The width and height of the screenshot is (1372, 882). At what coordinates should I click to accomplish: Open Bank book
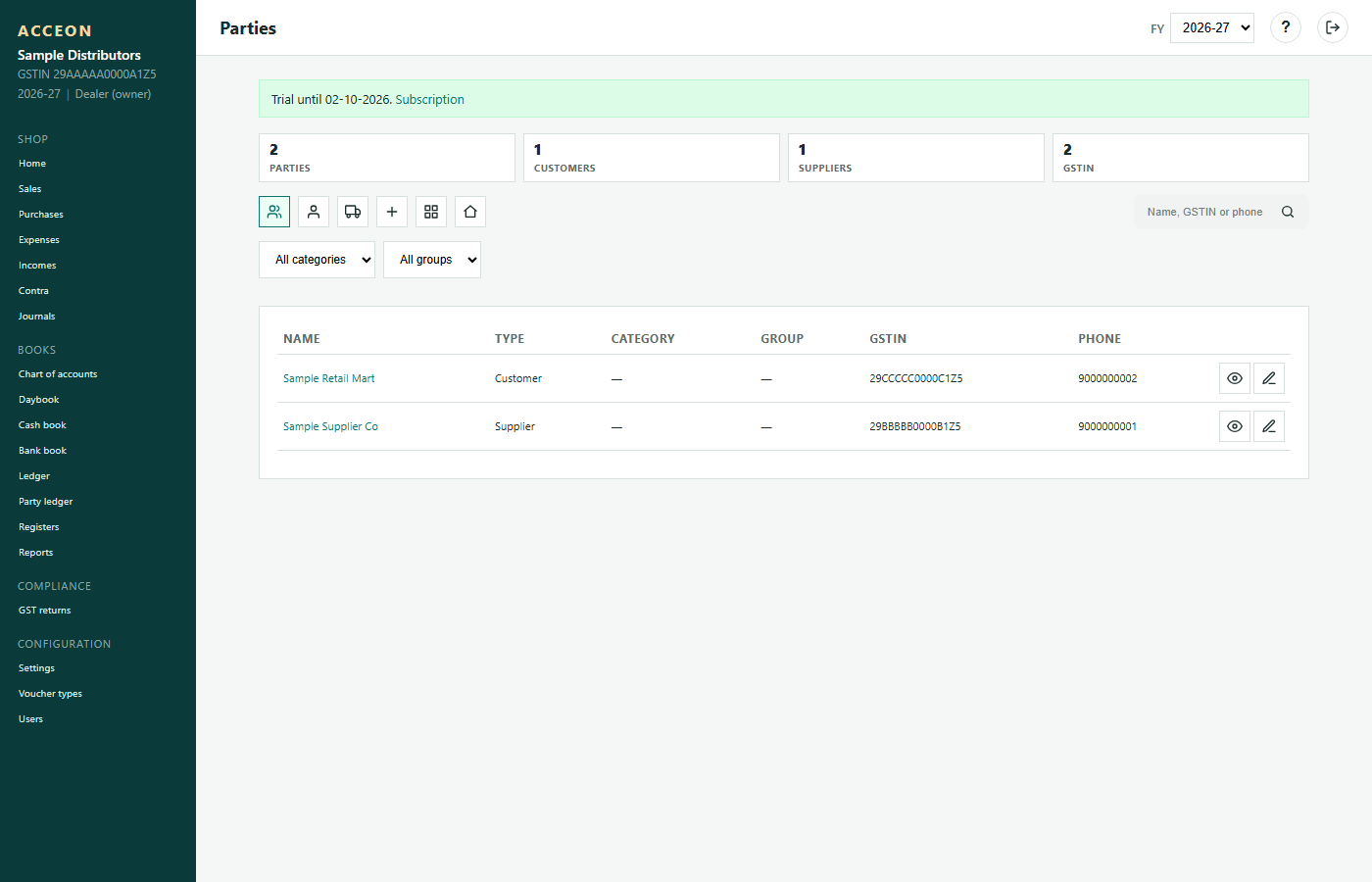(42, 451)
